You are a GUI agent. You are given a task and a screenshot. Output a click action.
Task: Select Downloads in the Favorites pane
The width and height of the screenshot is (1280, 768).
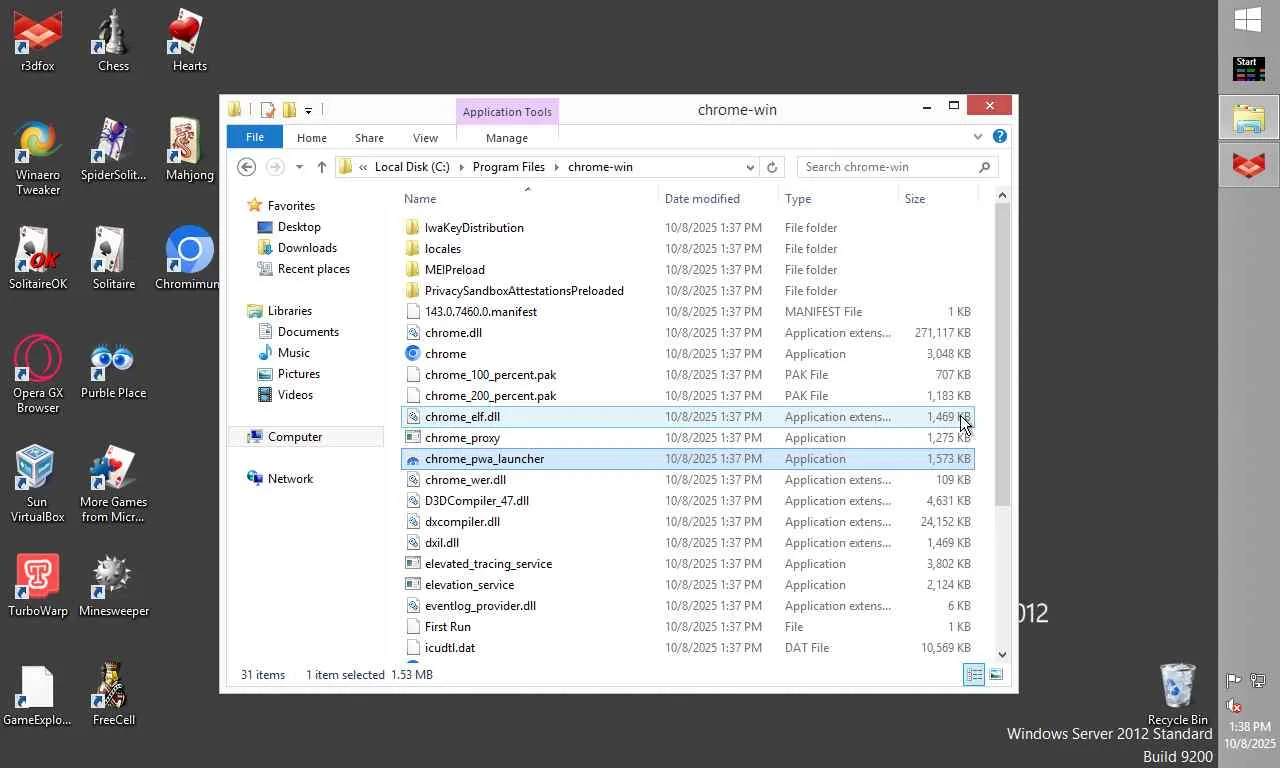307,248
